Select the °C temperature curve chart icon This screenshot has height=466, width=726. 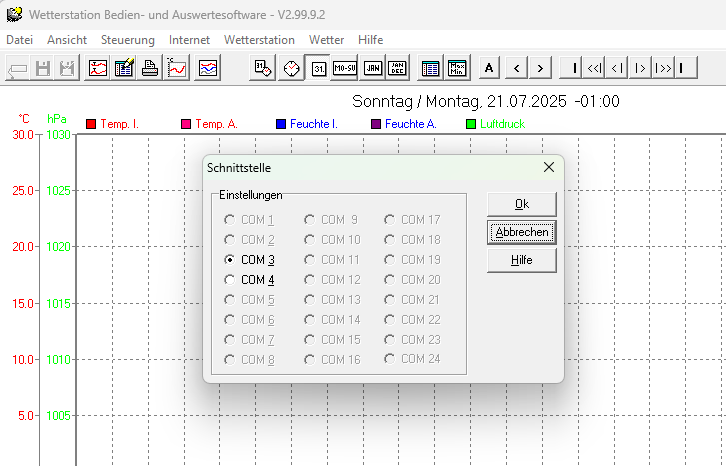(x=177, y=69)
